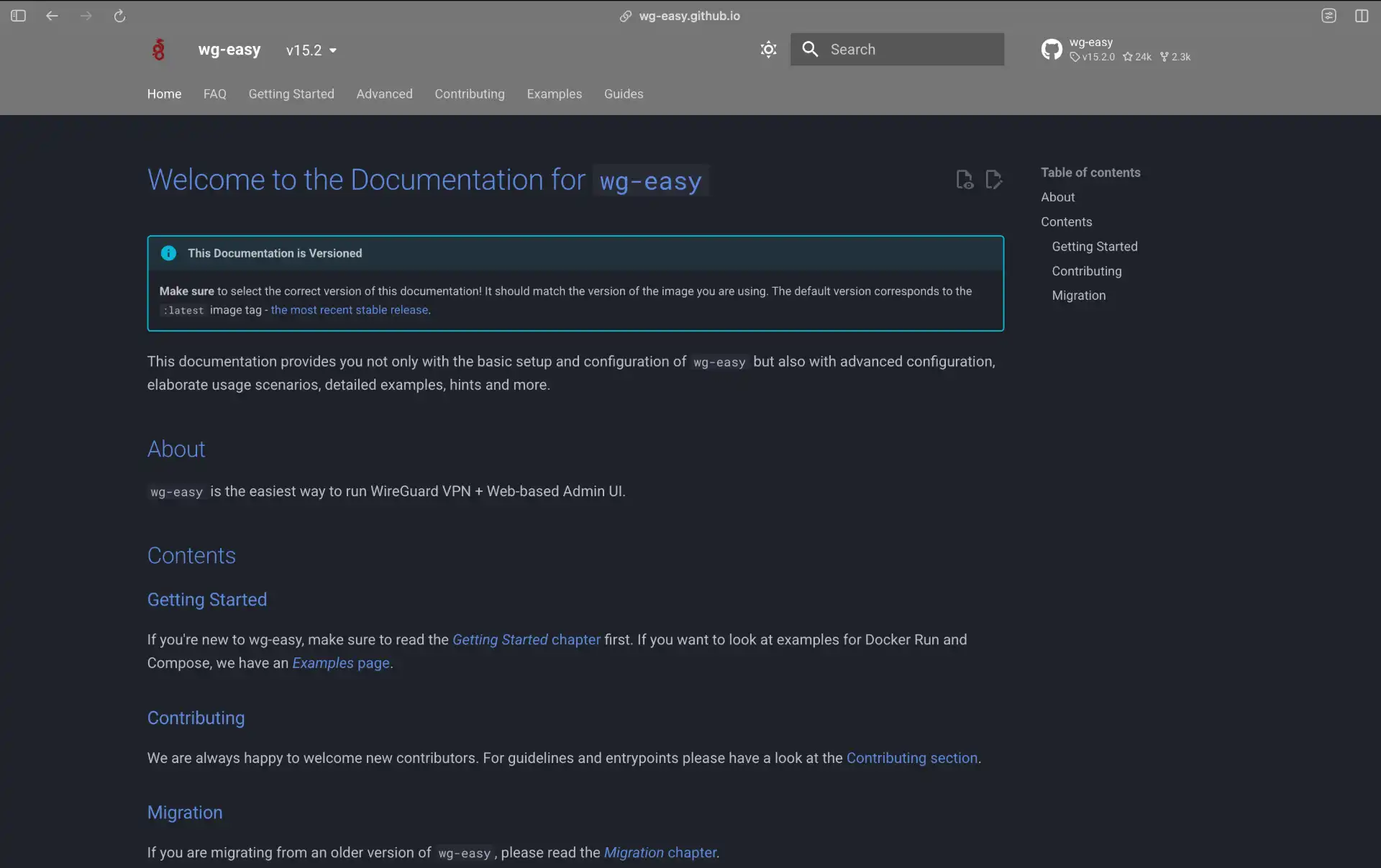
Task: Open the wg-easy GitHub repository link
Action: pos(1116,50)
